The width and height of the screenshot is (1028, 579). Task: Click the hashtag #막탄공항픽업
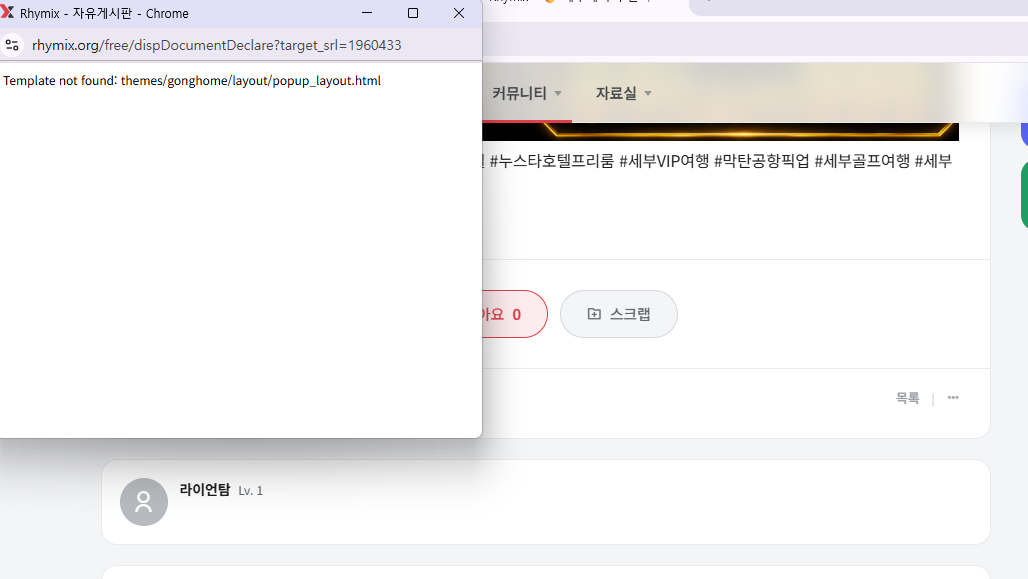point(762,161)
